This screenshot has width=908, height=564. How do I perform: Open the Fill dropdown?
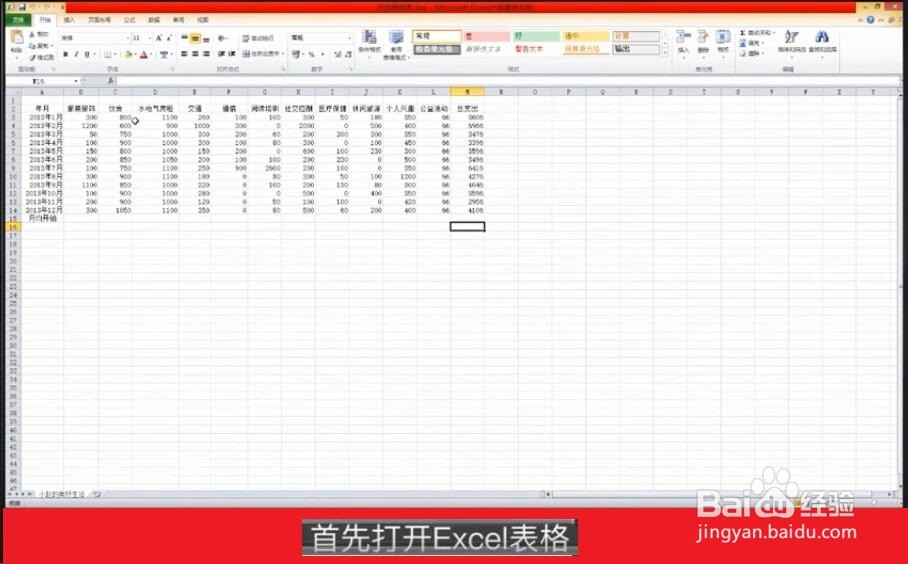pyautogui.click(x=753, y=43)
